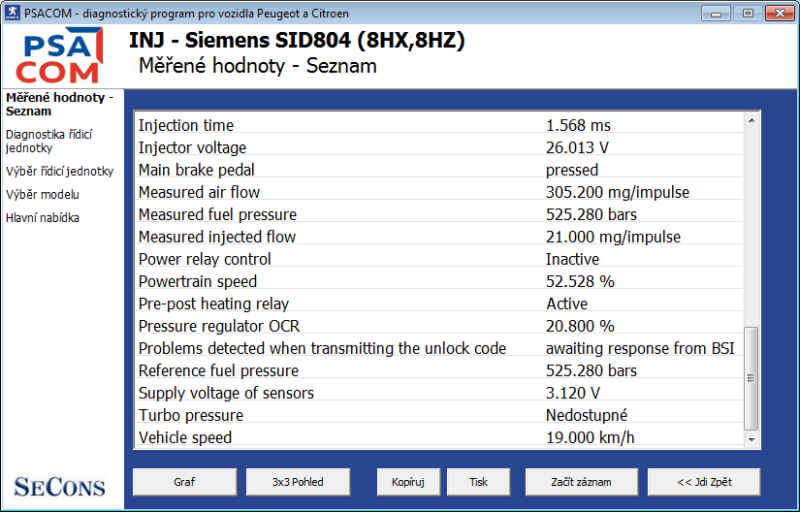The height and width of the screenshot is (512, 800).
Task: Click the SeCons logo
Action: click(59, 487)
